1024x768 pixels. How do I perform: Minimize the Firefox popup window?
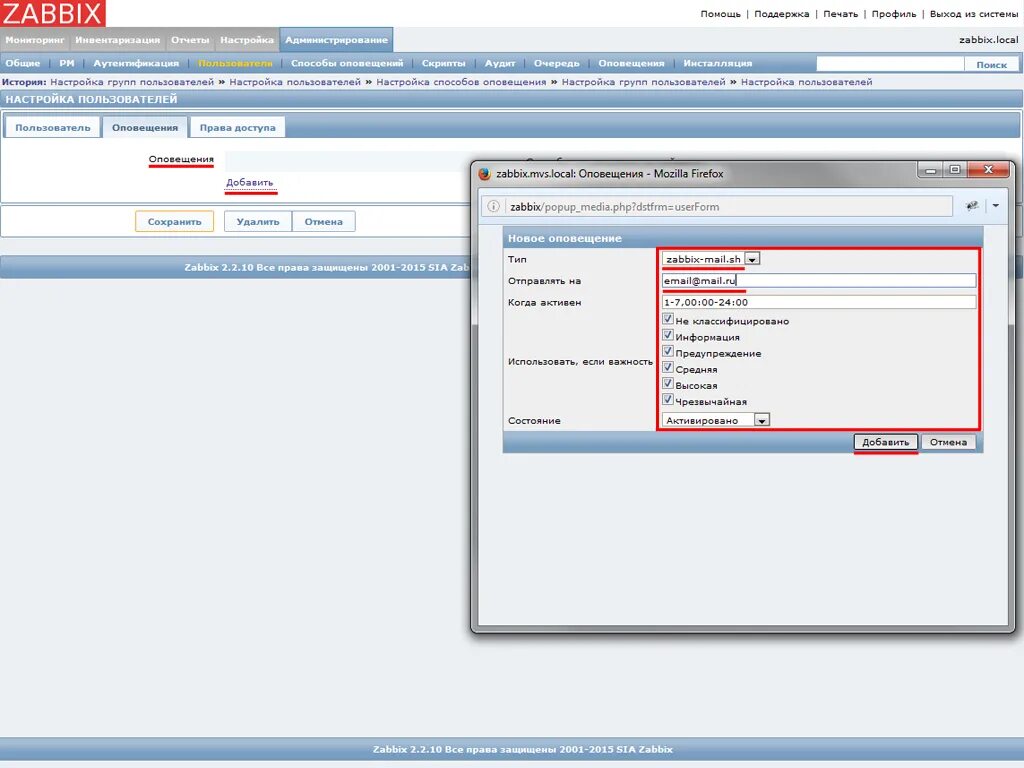[931, 170]
